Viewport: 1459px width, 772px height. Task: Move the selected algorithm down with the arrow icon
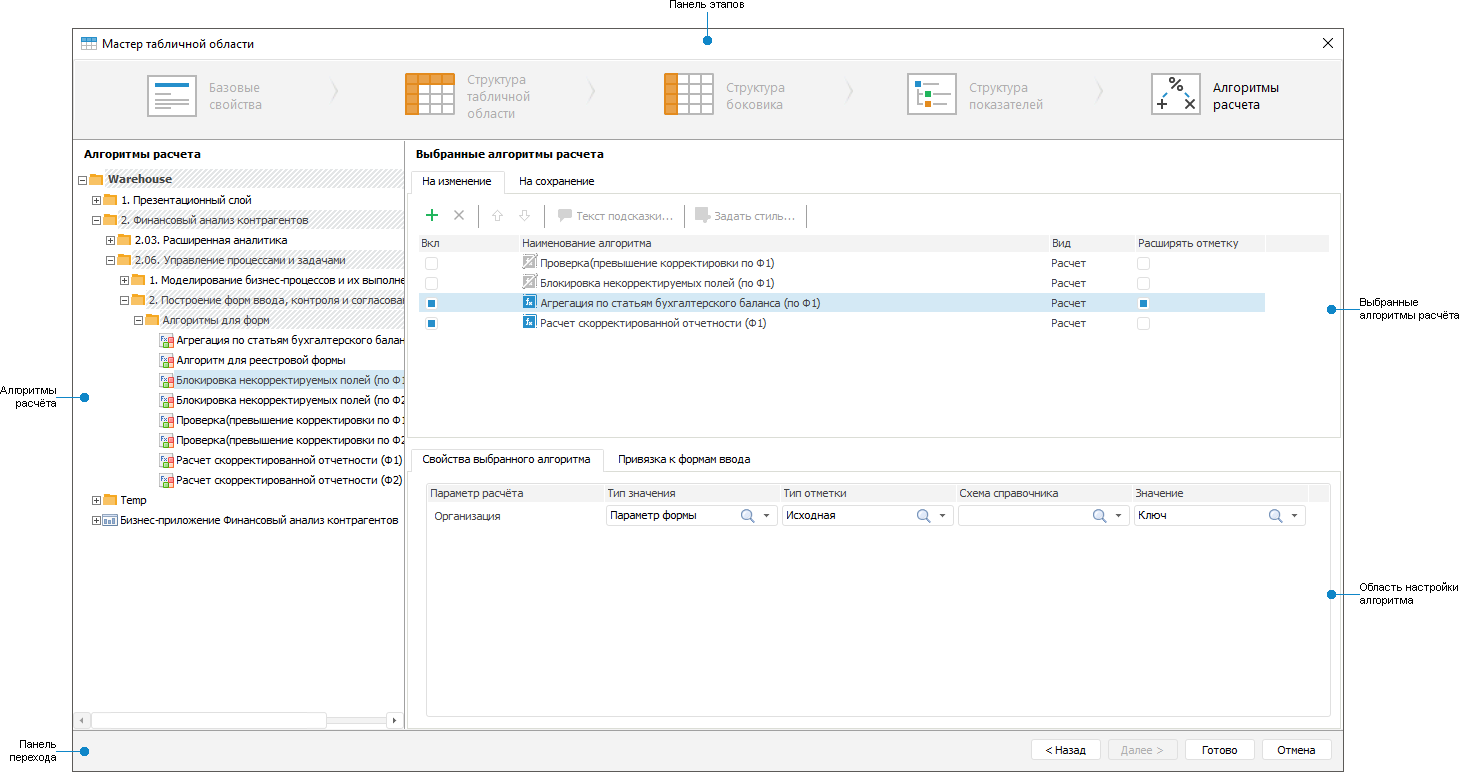click(x=524, y=215)
